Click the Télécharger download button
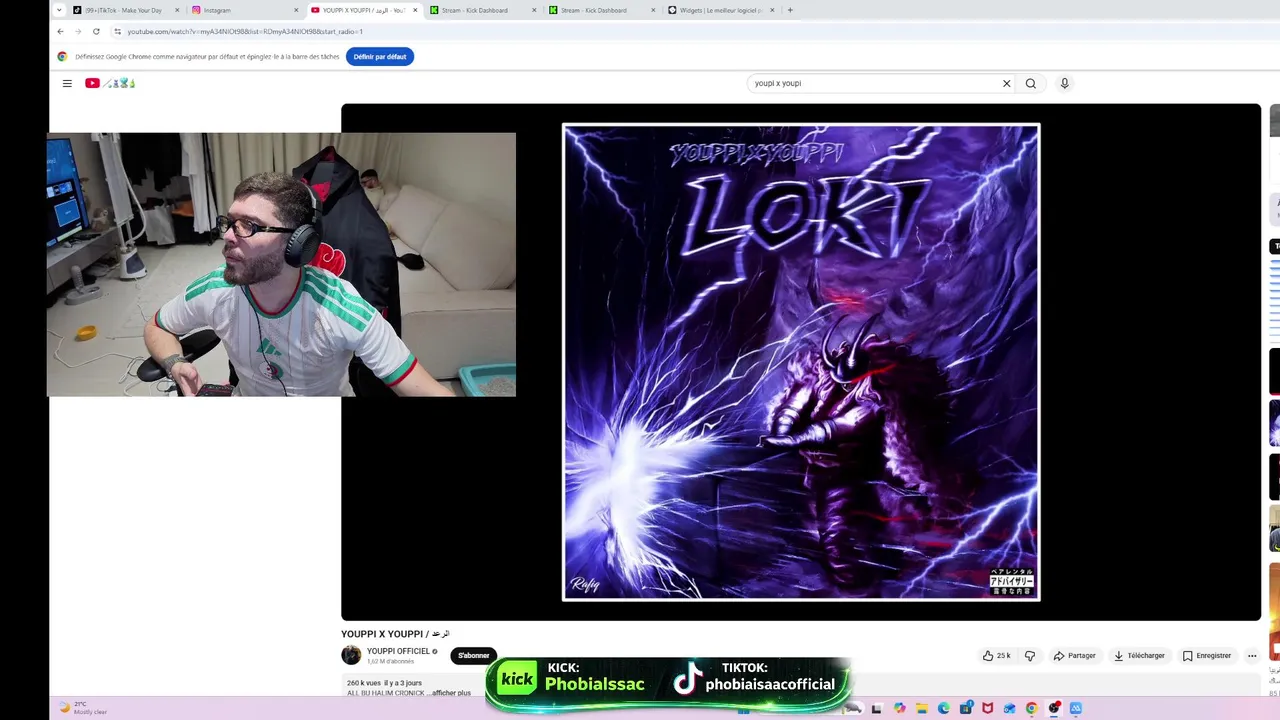1280x720 pixels. coord(1139,656)
